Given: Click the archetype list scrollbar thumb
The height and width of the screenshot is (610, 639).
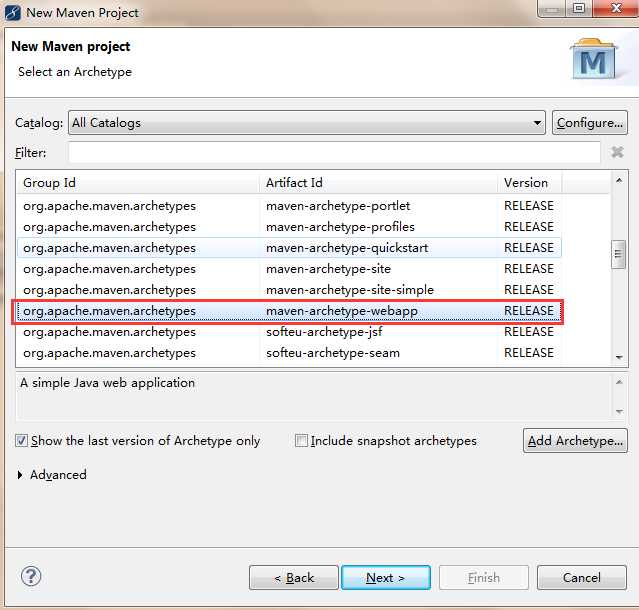Looking at the screenshot, I should [618, 254].
